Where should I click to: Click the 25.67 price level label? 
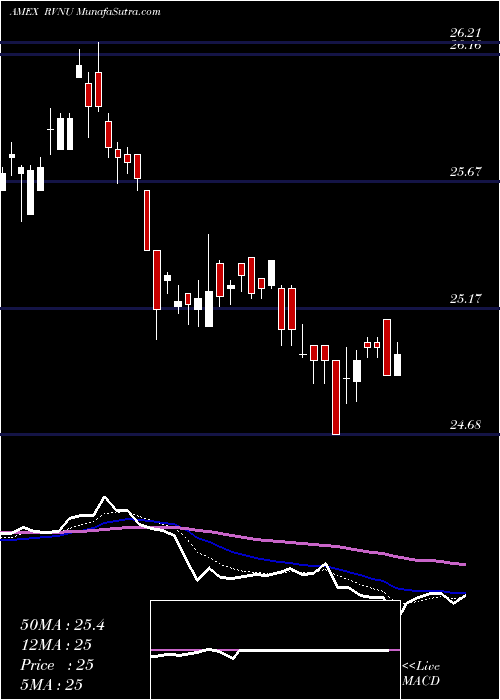pos(465,172)
